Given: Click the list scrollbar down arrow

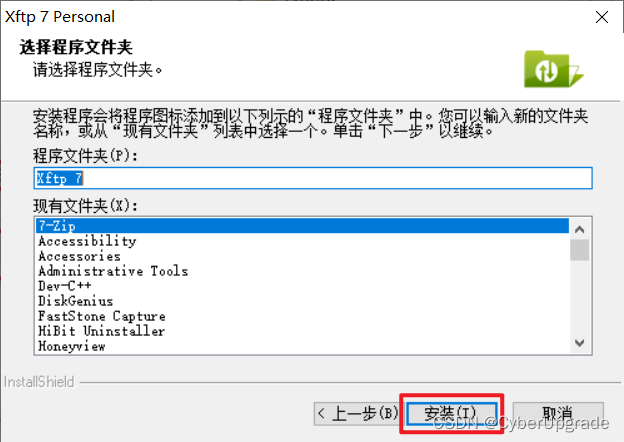Looking at the screenshot, I should (579, 343).
